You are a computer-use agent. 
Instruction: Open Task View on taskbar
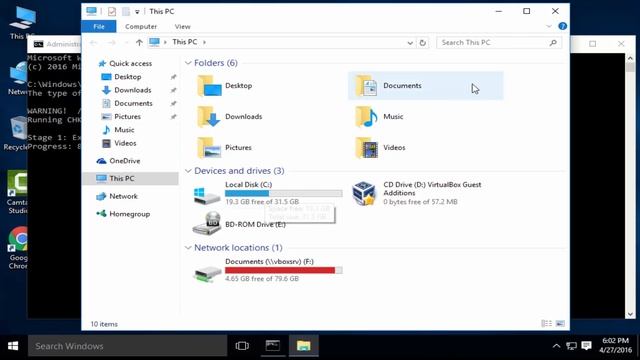point(242,346)
